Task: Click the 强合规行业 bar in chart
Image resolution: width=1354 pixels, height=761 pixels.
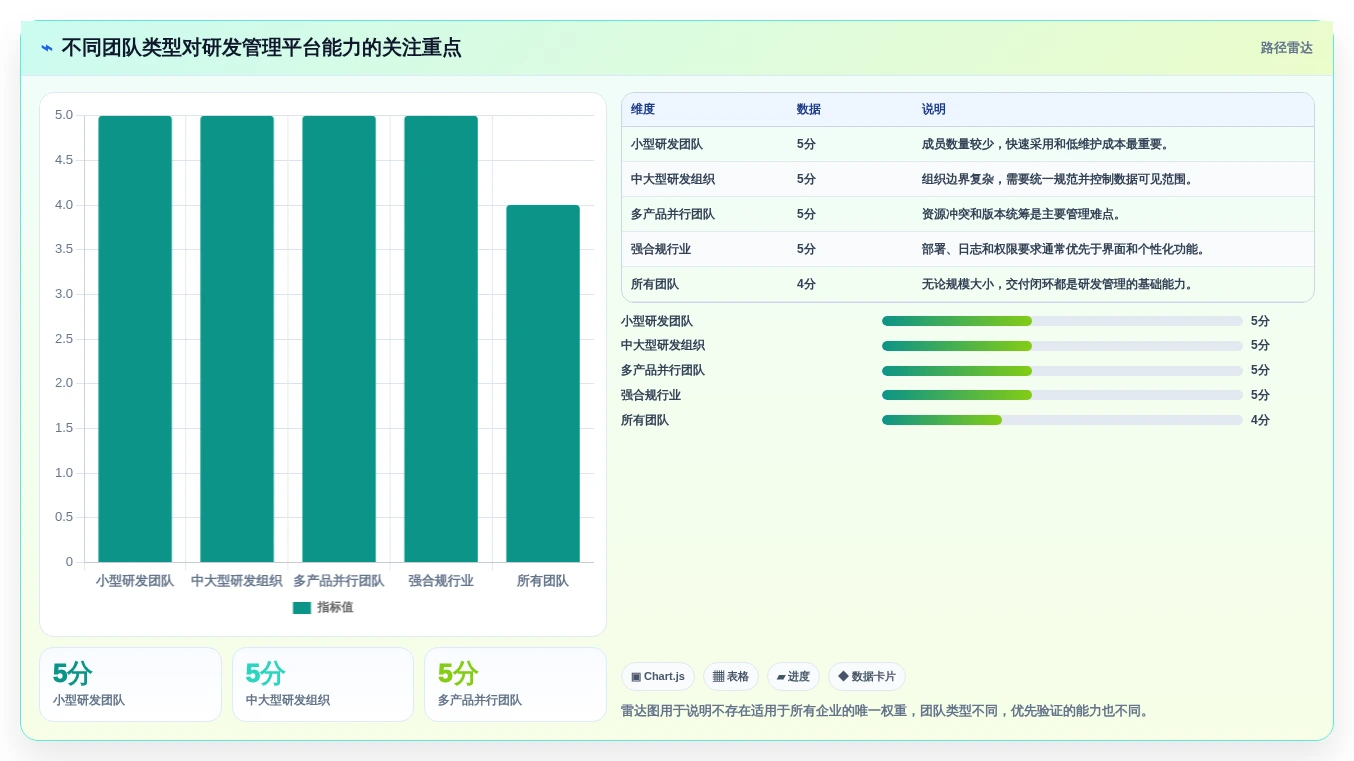Action: (x=441, y=339)
